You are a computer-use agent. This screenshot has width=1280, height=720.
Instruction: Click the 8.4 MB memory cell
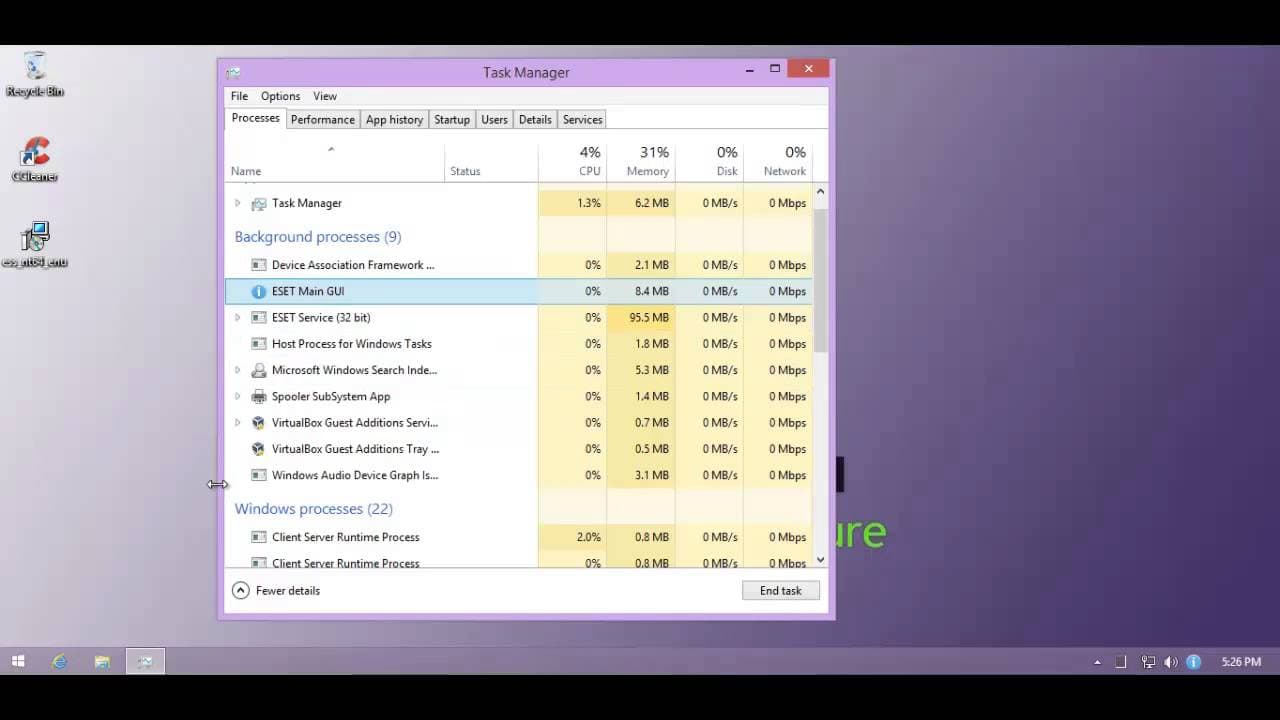point(640,291)
